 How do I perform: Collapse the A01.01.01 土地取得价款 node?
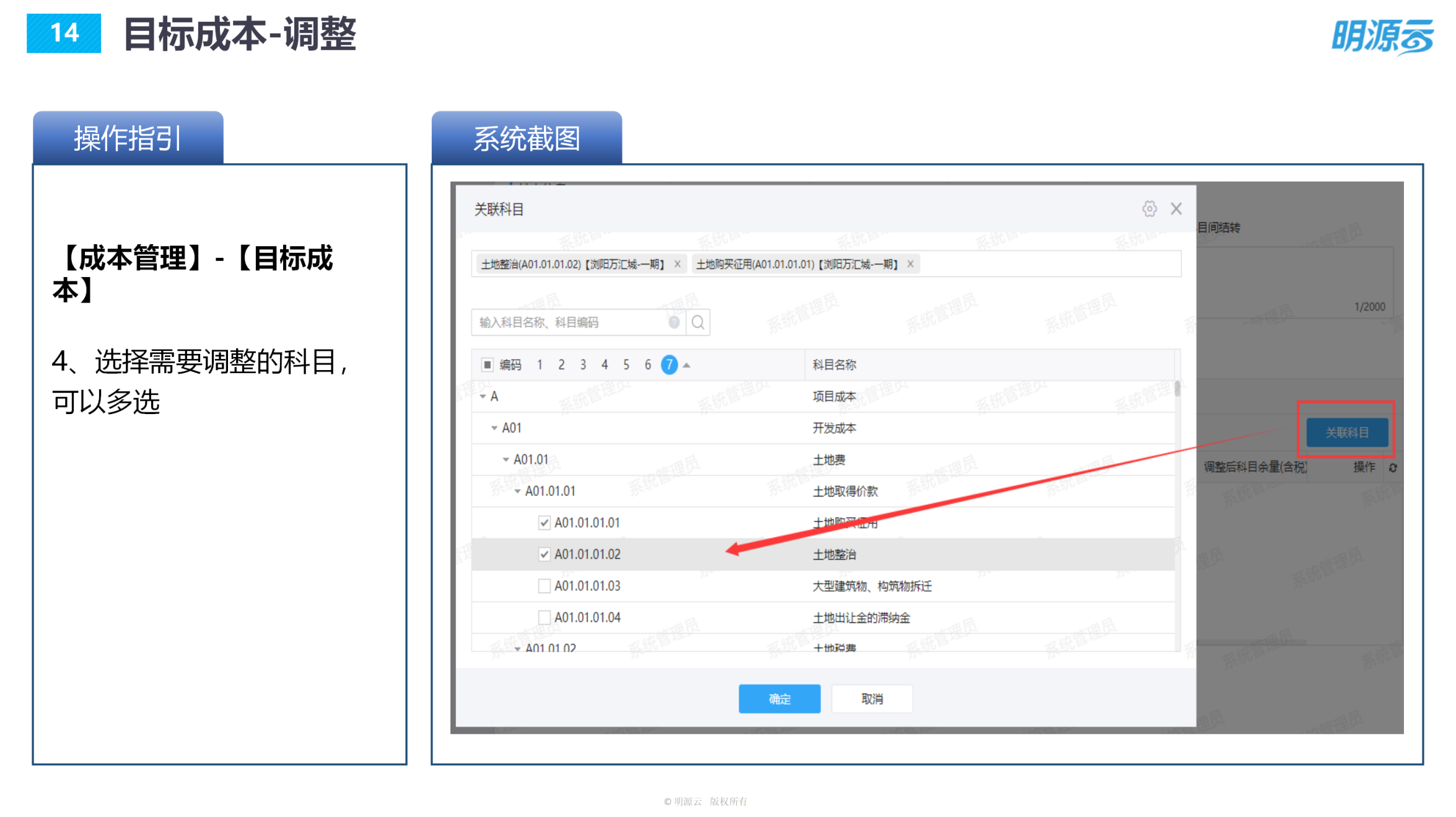click(517, 491)
